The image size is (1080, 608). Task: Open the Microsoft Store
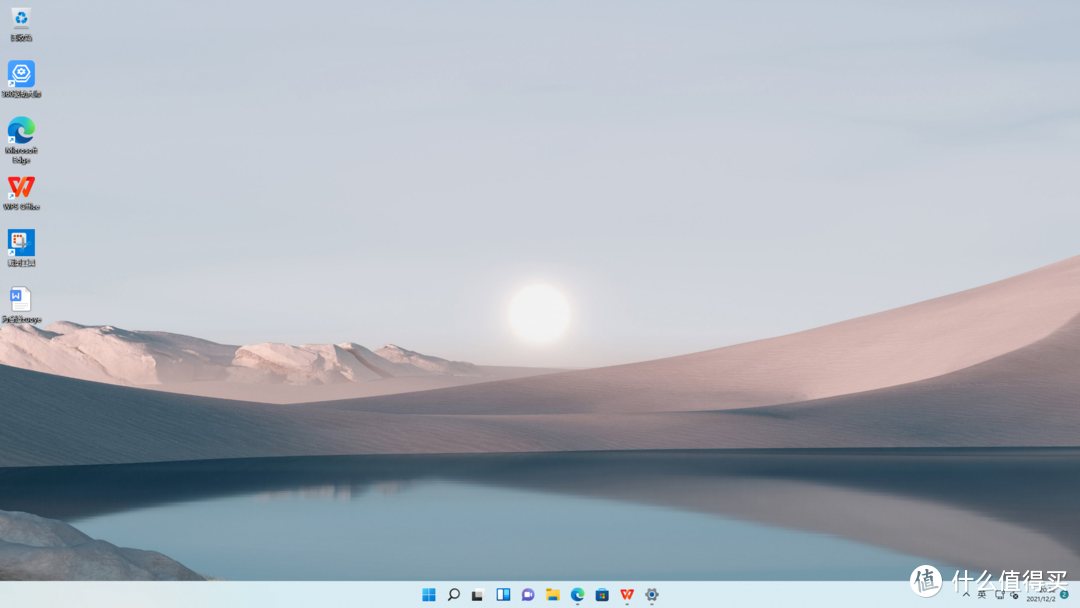[x=601, y=594]
